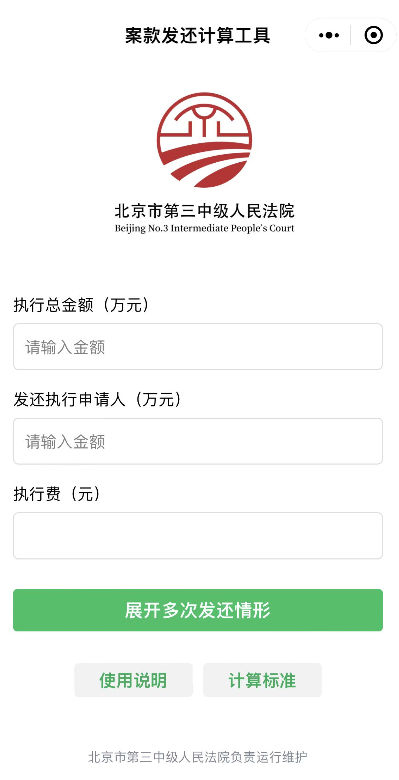Click the footer maintenance notice text
This screenshot has height=780, width=399.
198,757
